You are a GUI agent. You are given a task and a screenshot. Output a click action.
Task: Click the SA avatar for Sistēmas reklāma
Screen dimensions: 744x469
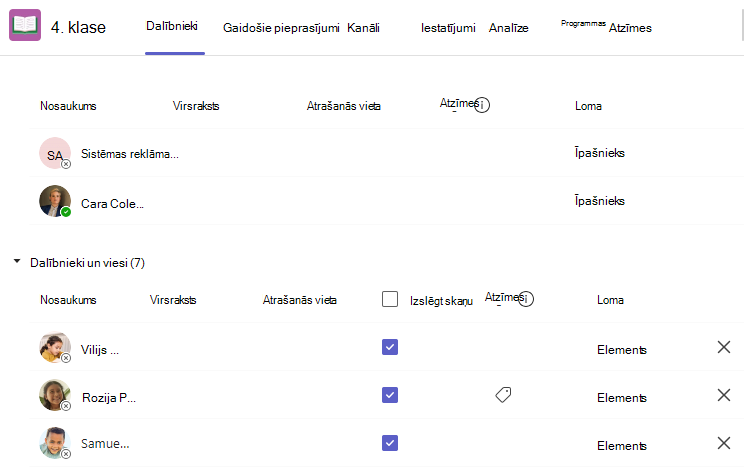pos(55,153)
